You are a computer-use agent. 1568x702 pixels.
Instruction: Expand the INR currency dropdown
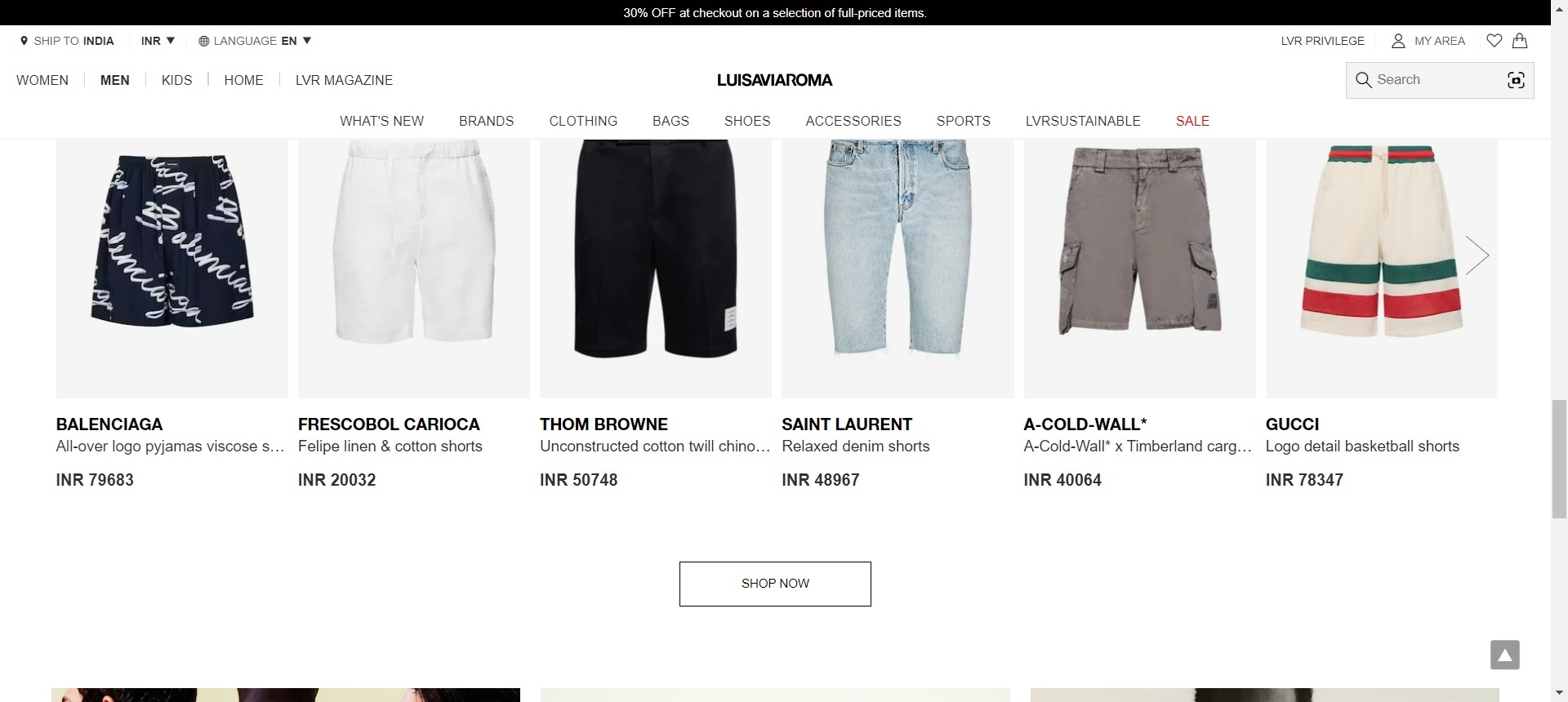coord(158,41)
